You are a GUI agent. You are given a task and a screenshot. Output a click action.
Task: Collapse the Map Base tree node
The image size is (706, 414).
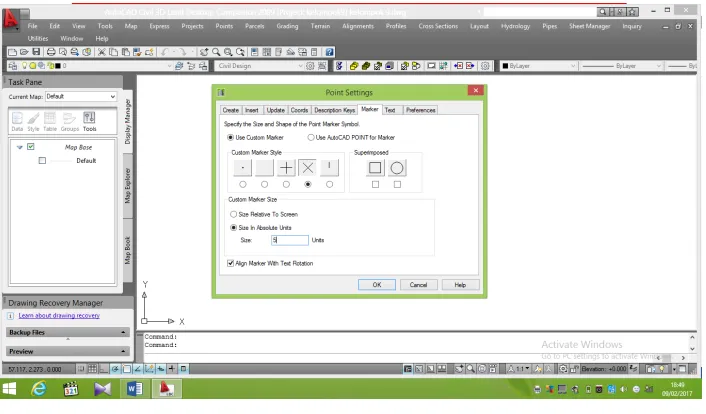(19, 147)
